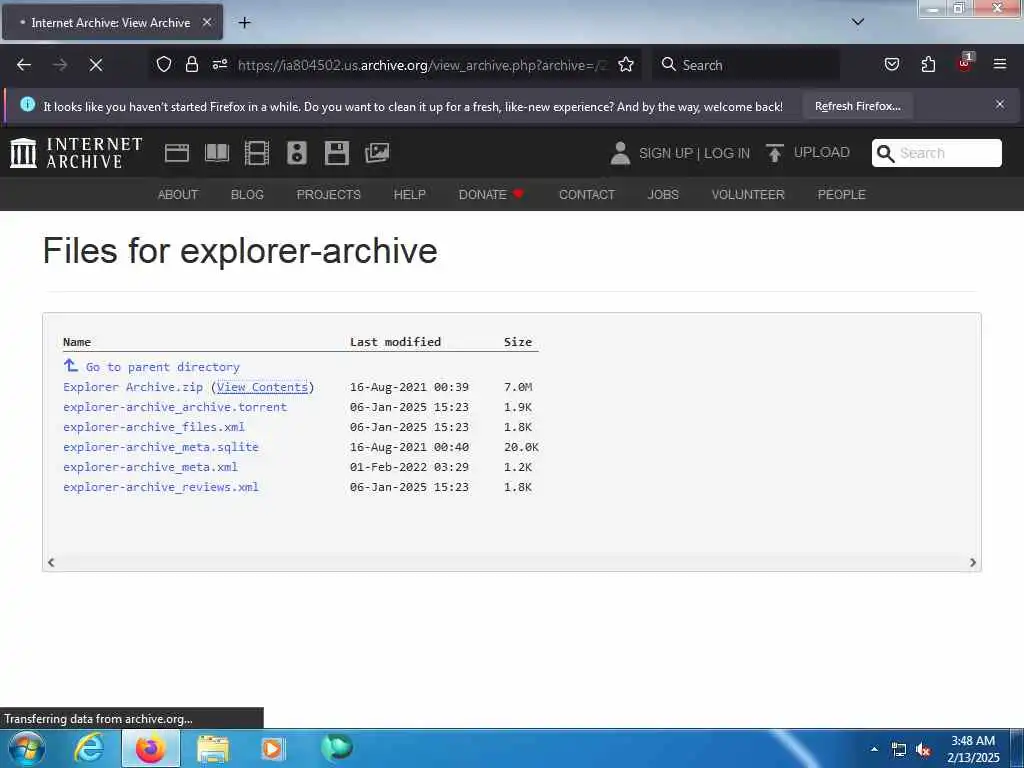Open the PROJECTS menu item
1024x768 pixels.
point(328,195)
